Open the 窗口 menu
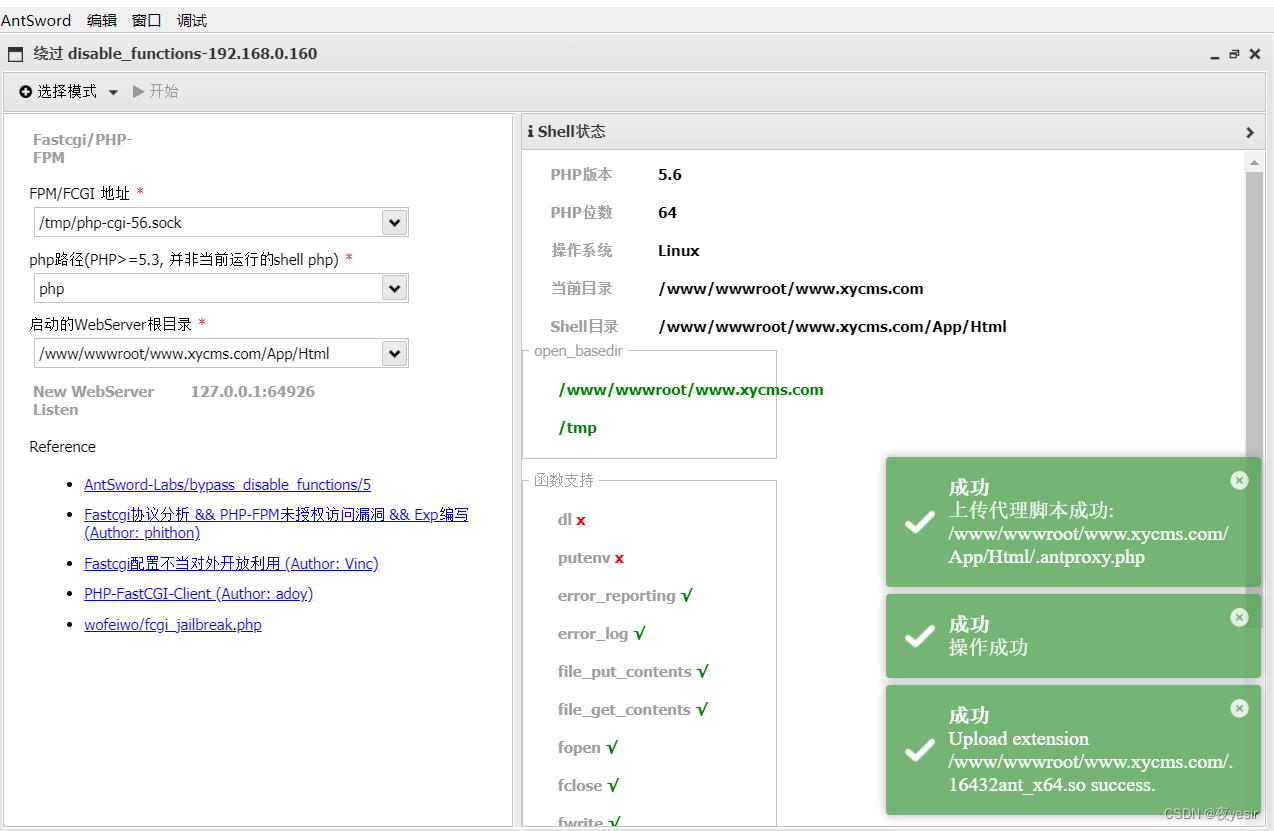Screen dimensions: 1274x831 pos(146,20)
